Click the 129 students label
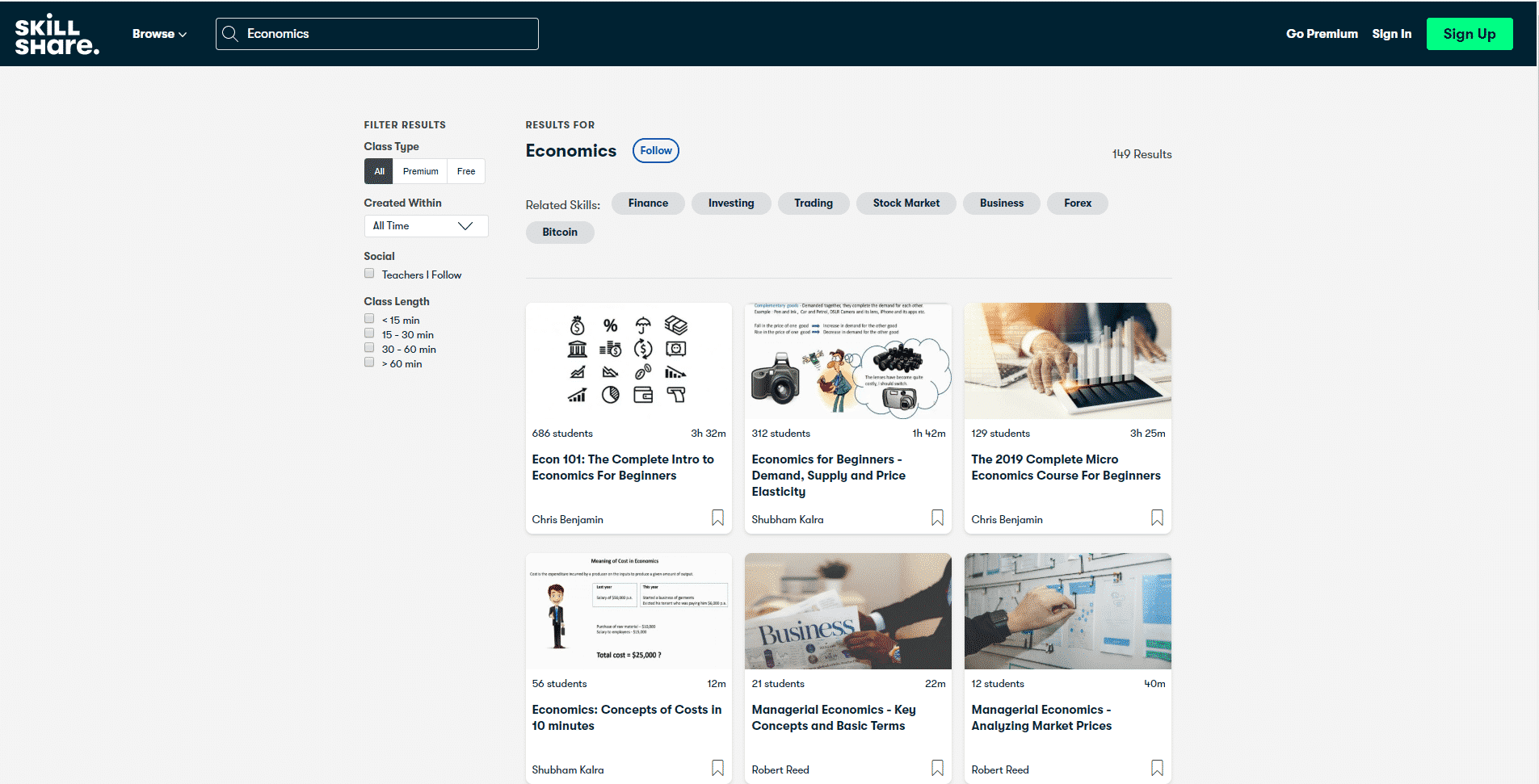This screenshot has height=784, width=1539. [x=1000, y=434]
